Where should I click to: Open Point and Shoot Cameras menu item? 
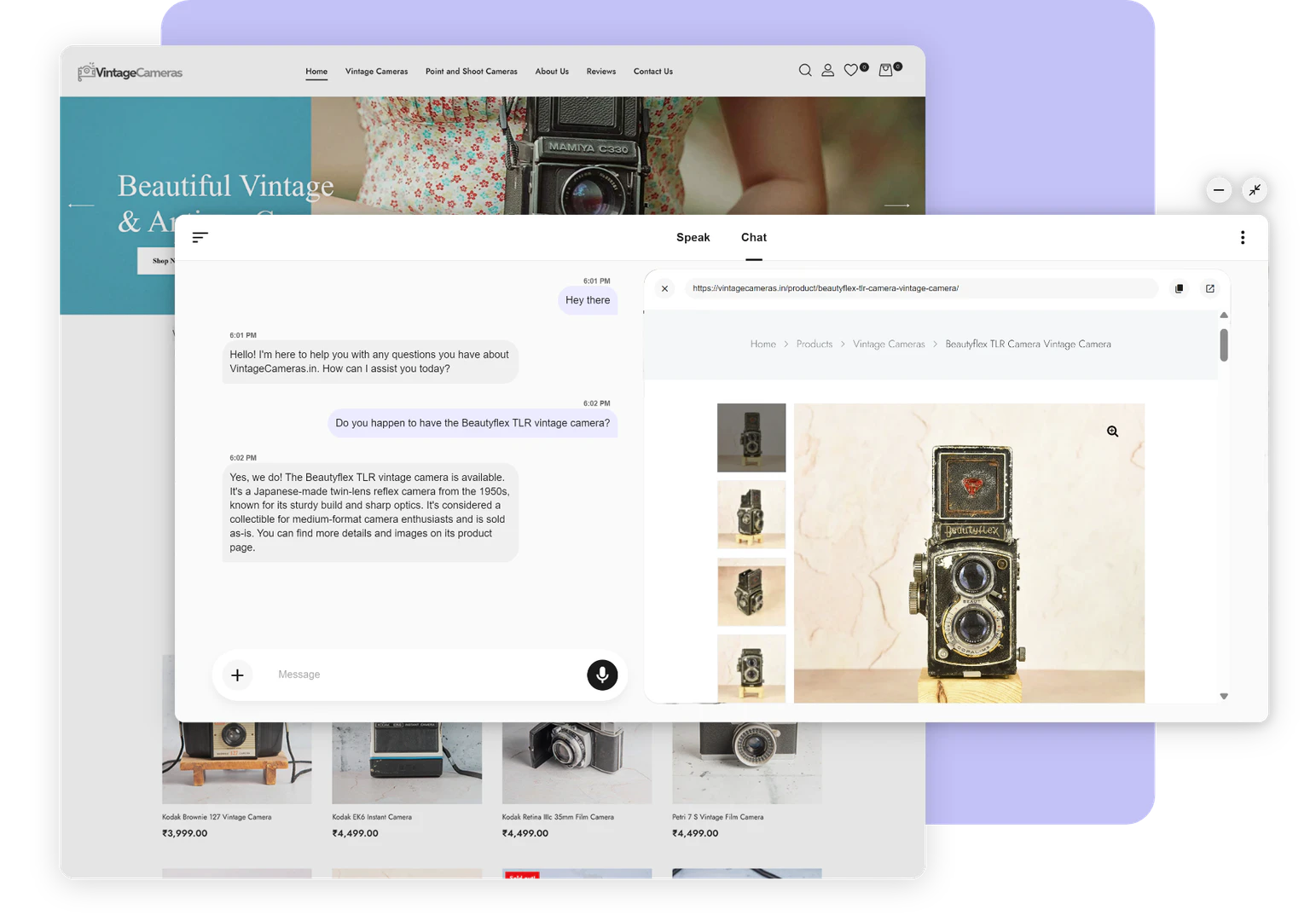[471, 72]
